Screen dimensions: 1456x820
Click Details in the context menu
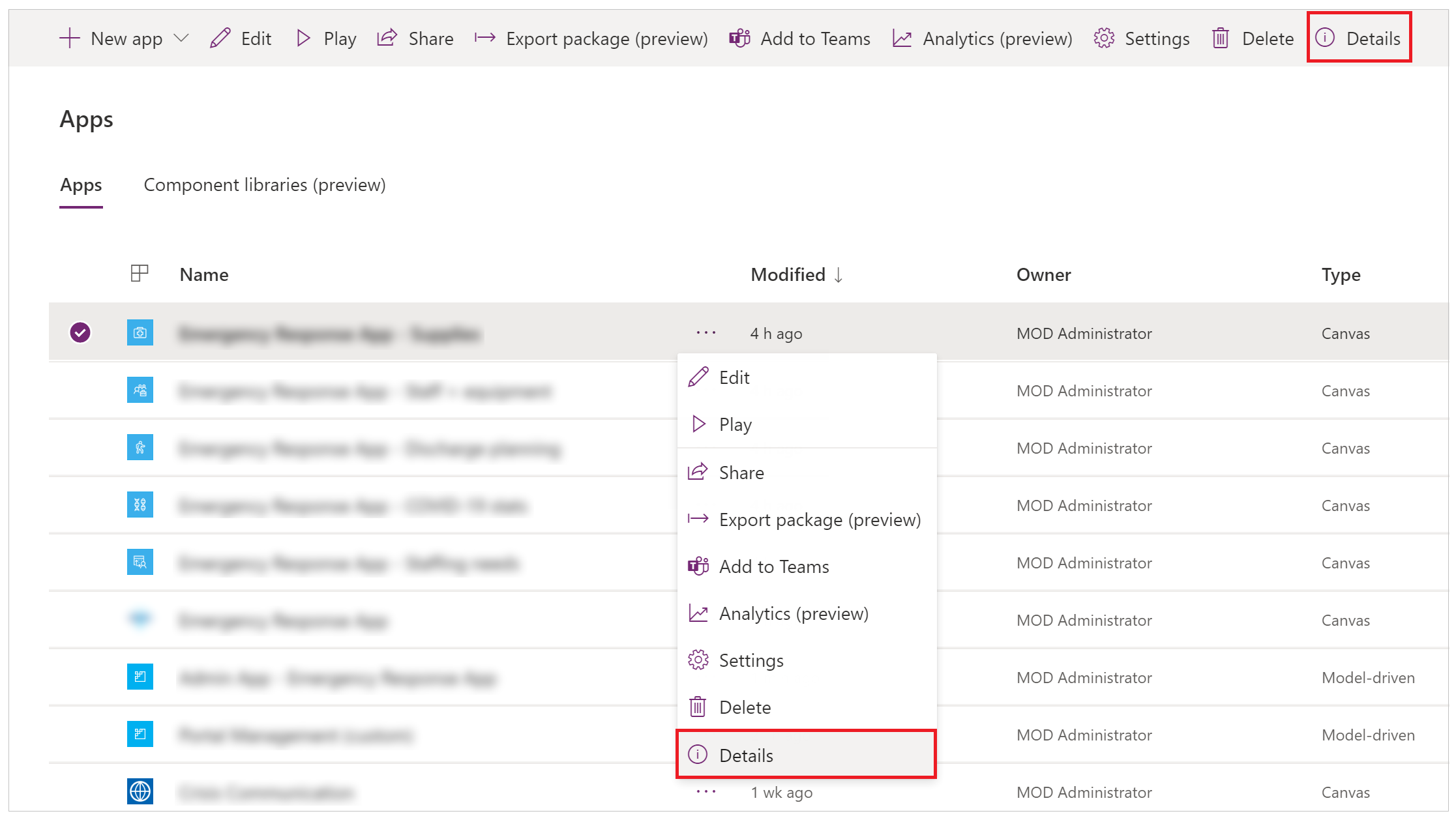pos(745,755)
